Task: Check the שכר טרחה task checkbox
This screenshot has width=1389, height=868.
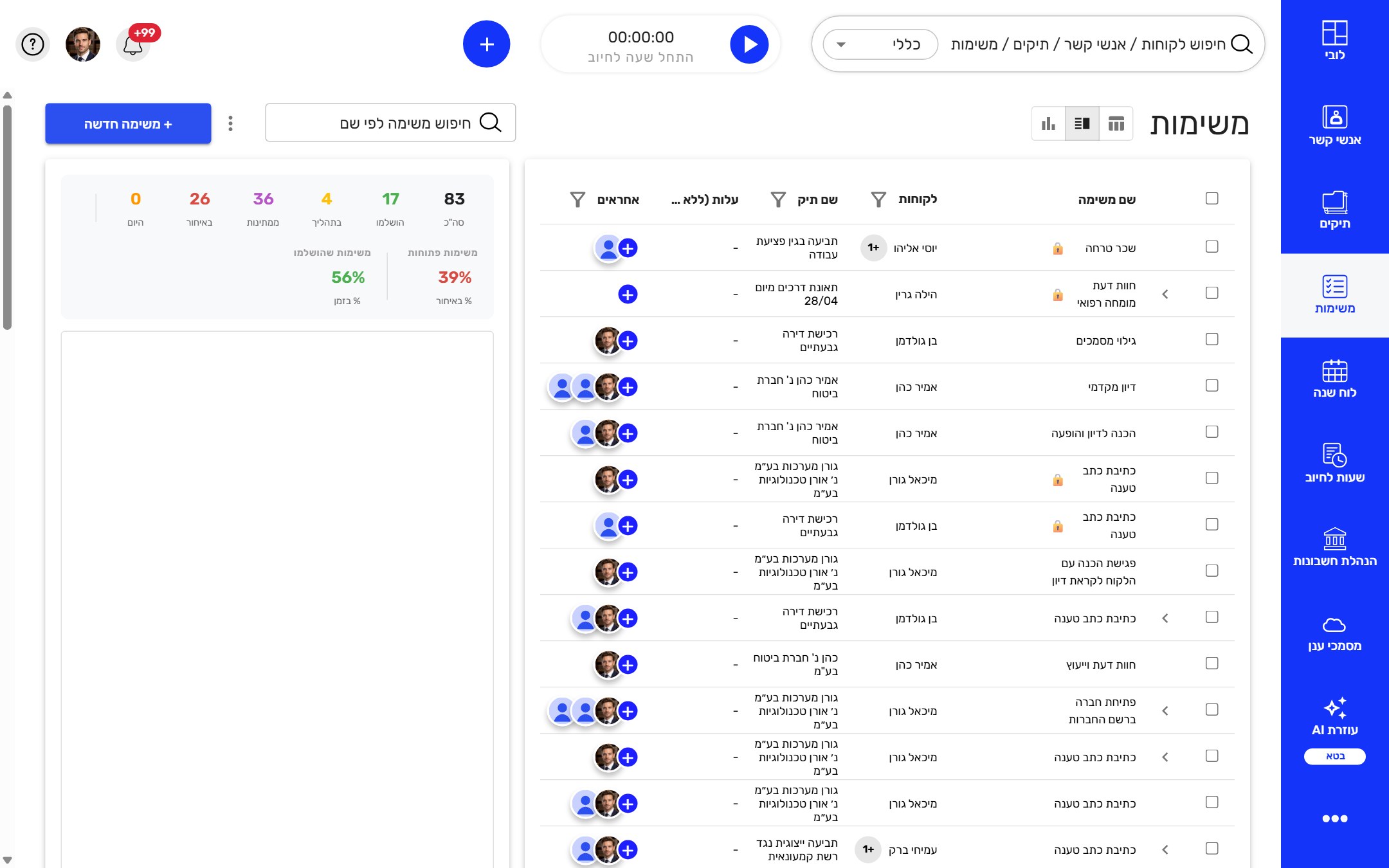Action: click(x=1212, y=247)
